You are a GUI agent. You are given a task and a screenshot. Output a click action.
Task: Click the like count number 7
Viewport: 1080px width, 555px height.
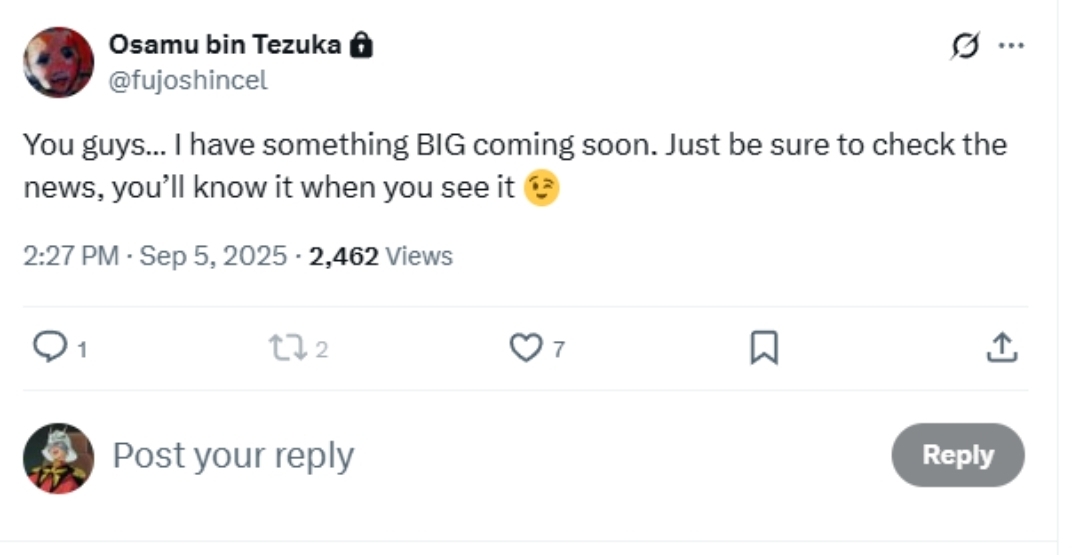pyautogui.click(x=558, y=350)
